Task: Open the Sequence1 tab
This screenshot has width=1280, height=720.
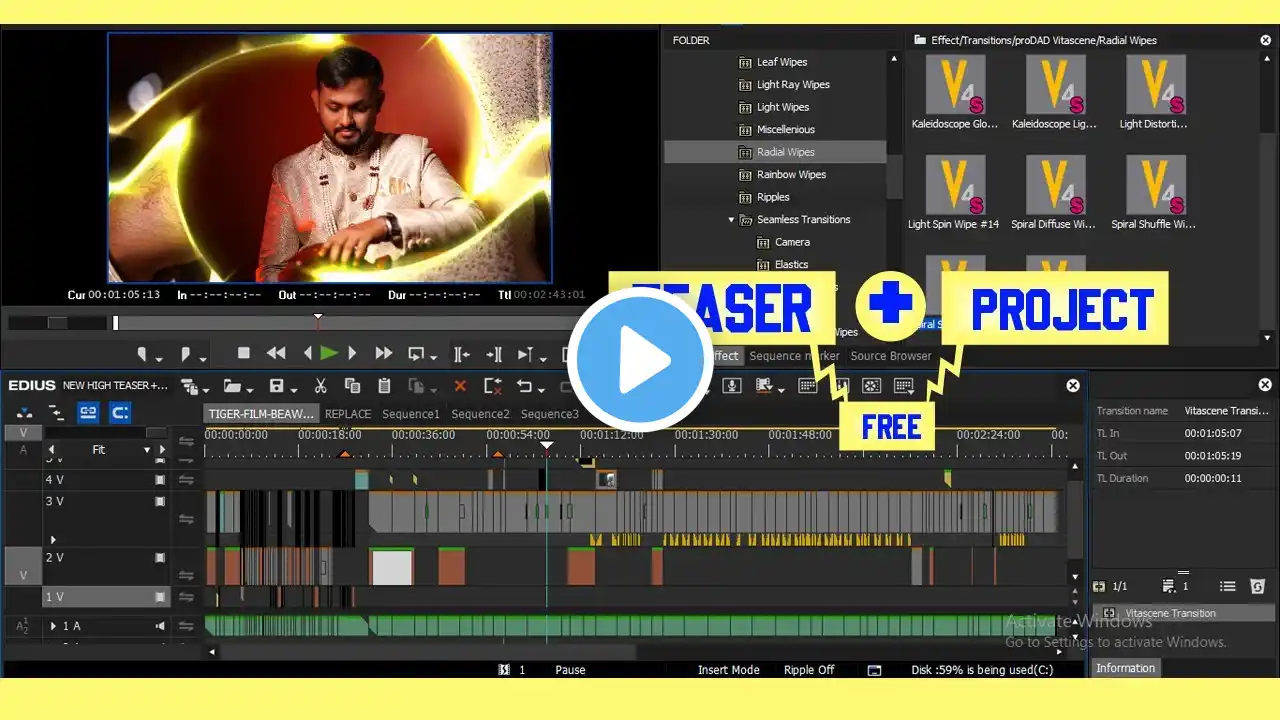Action: click(410, 414)
